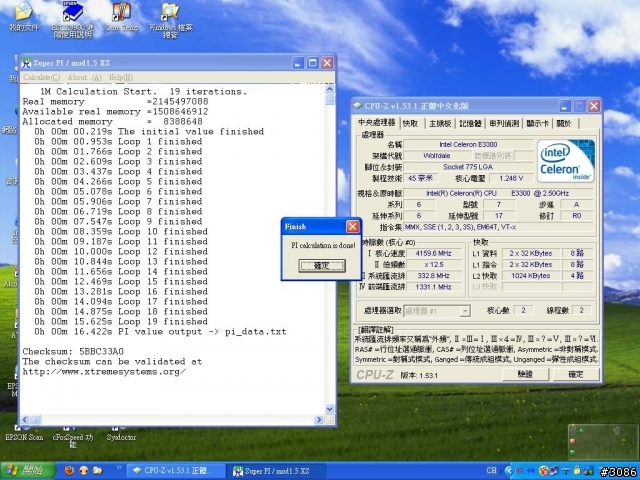Close the CPU-Z window
640x480 pixels.
(594, 106)
